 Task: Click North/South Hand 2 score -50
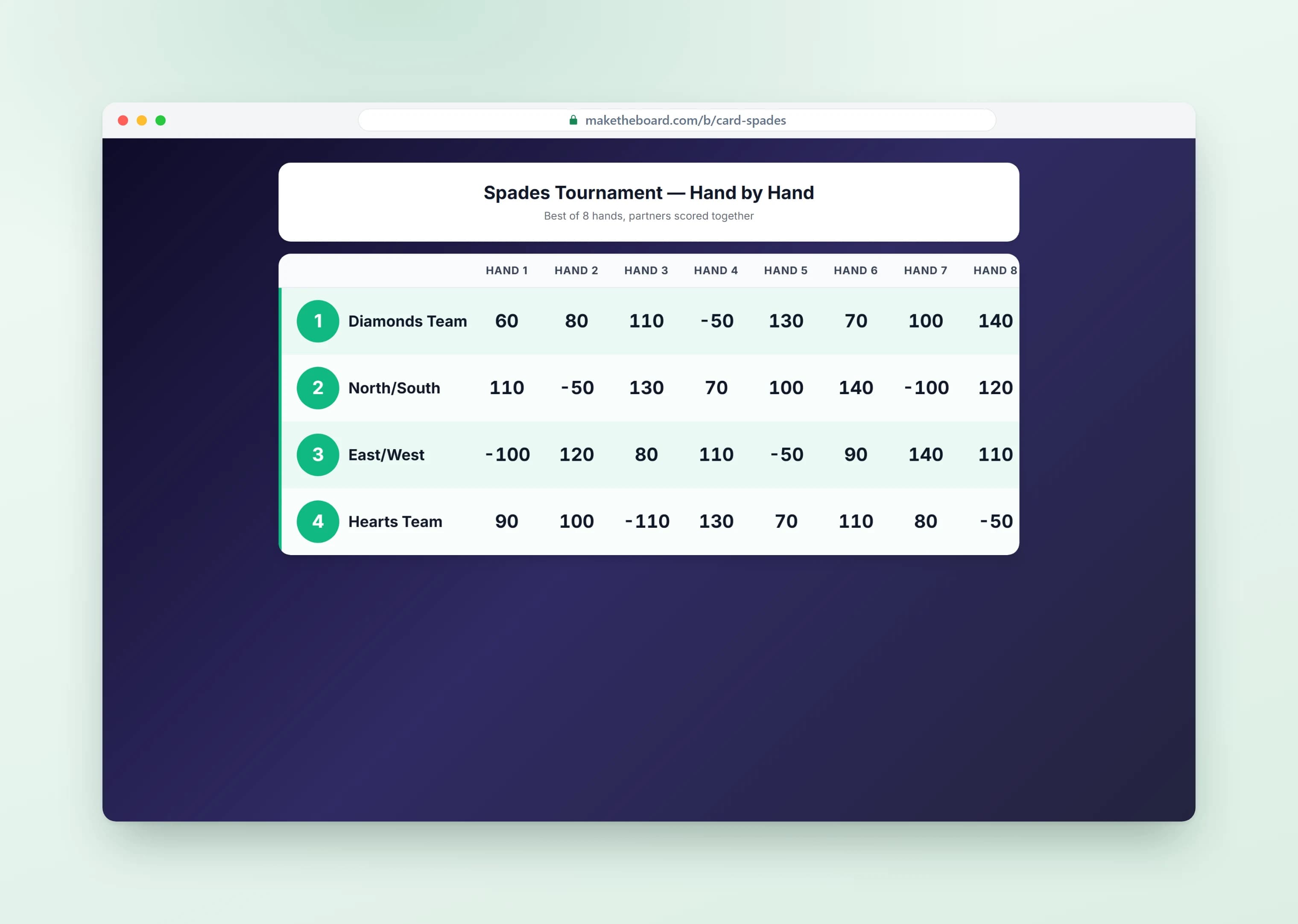[x=577, y=388]
